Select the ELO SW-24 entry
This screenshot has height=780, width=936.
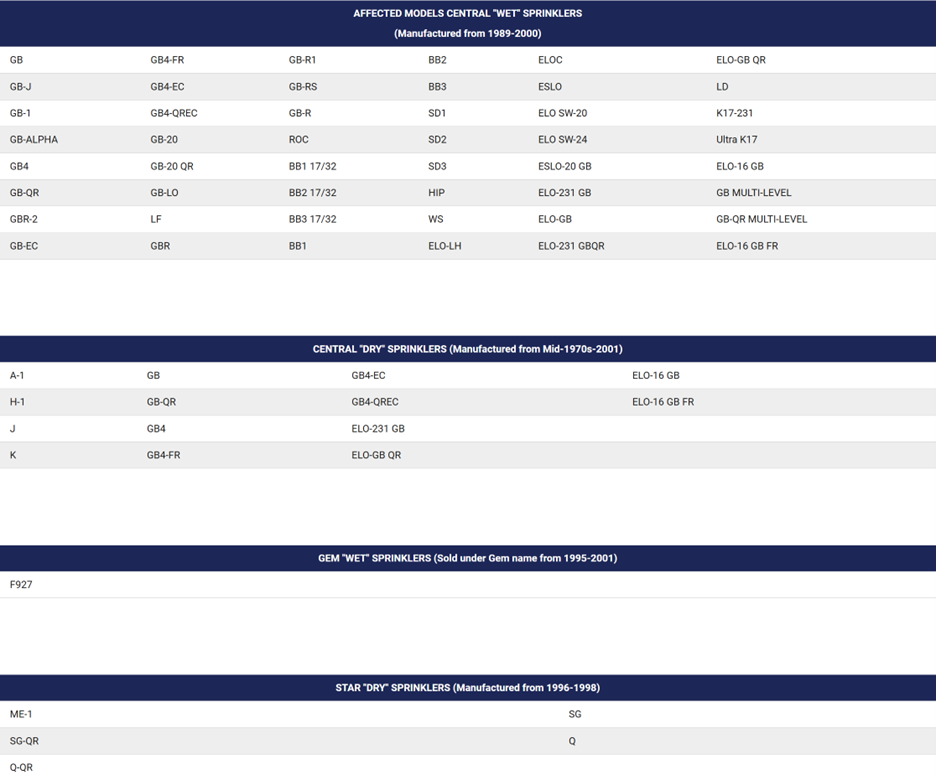coord(562,140)
